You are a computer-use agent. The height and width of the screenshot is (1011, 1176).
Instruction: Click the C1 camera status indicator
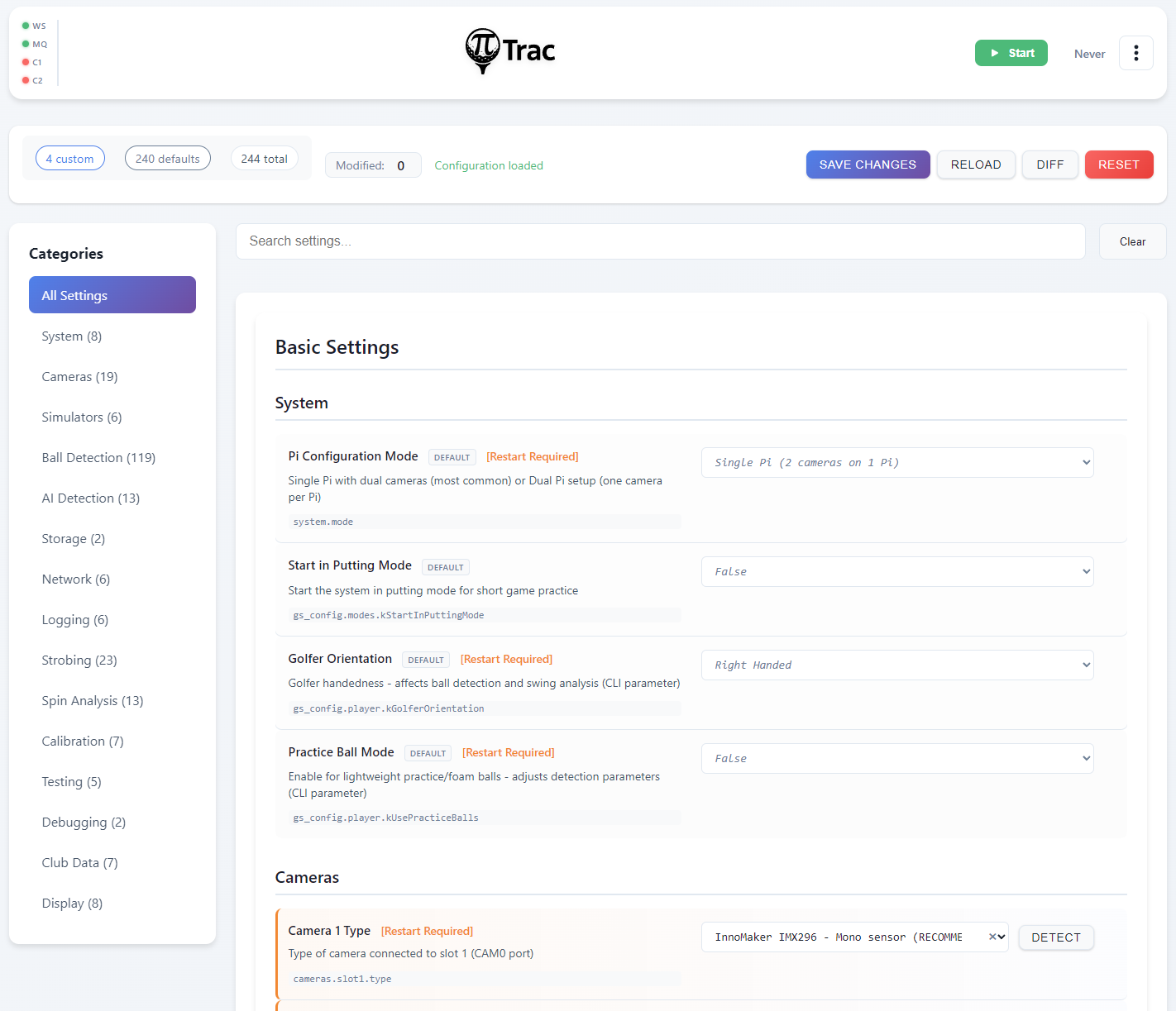26,62
